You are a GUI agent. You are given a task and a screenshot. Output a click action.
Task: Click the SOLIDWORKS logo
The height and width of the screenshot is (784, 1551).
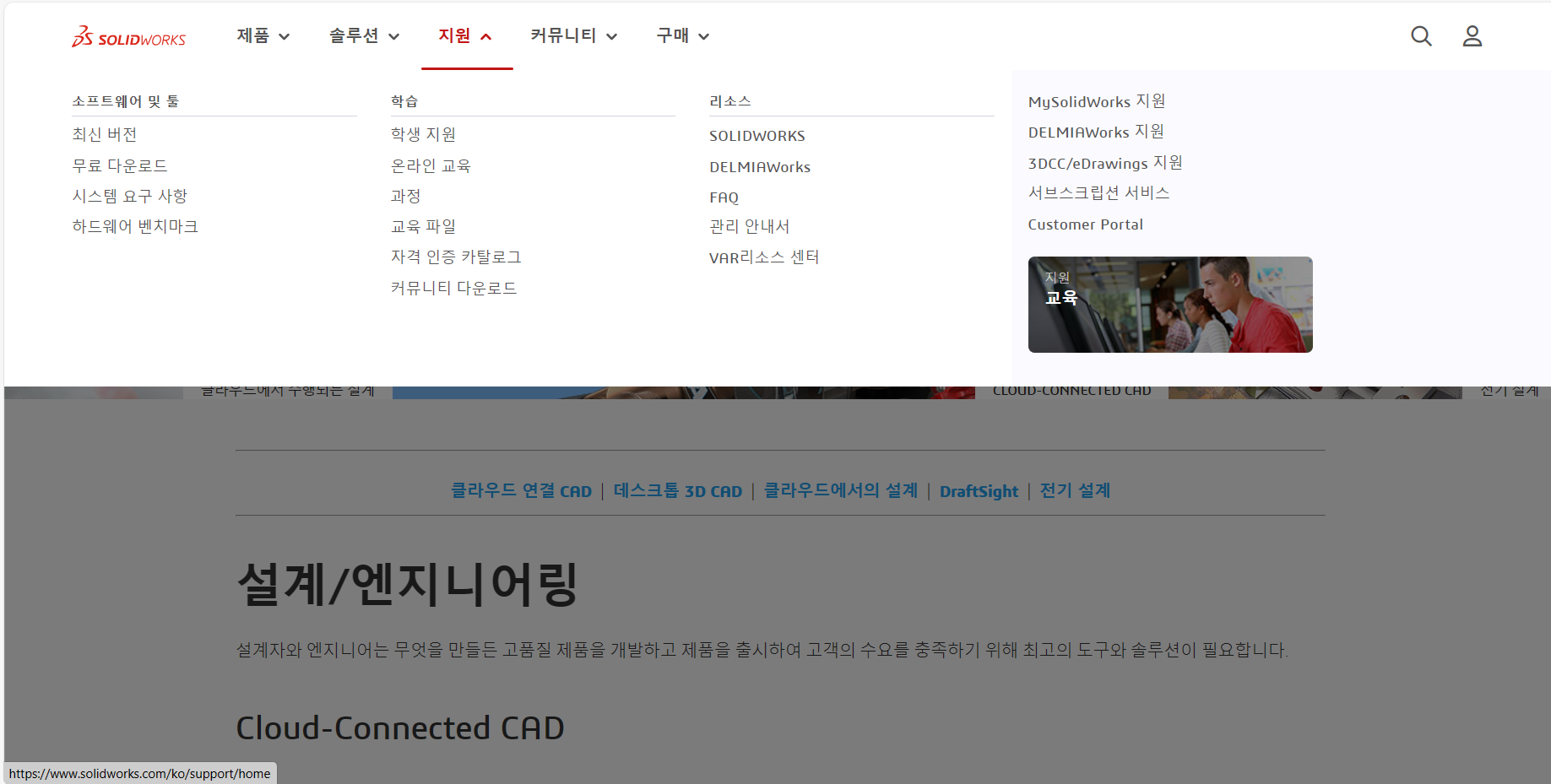tap(128, 36)
